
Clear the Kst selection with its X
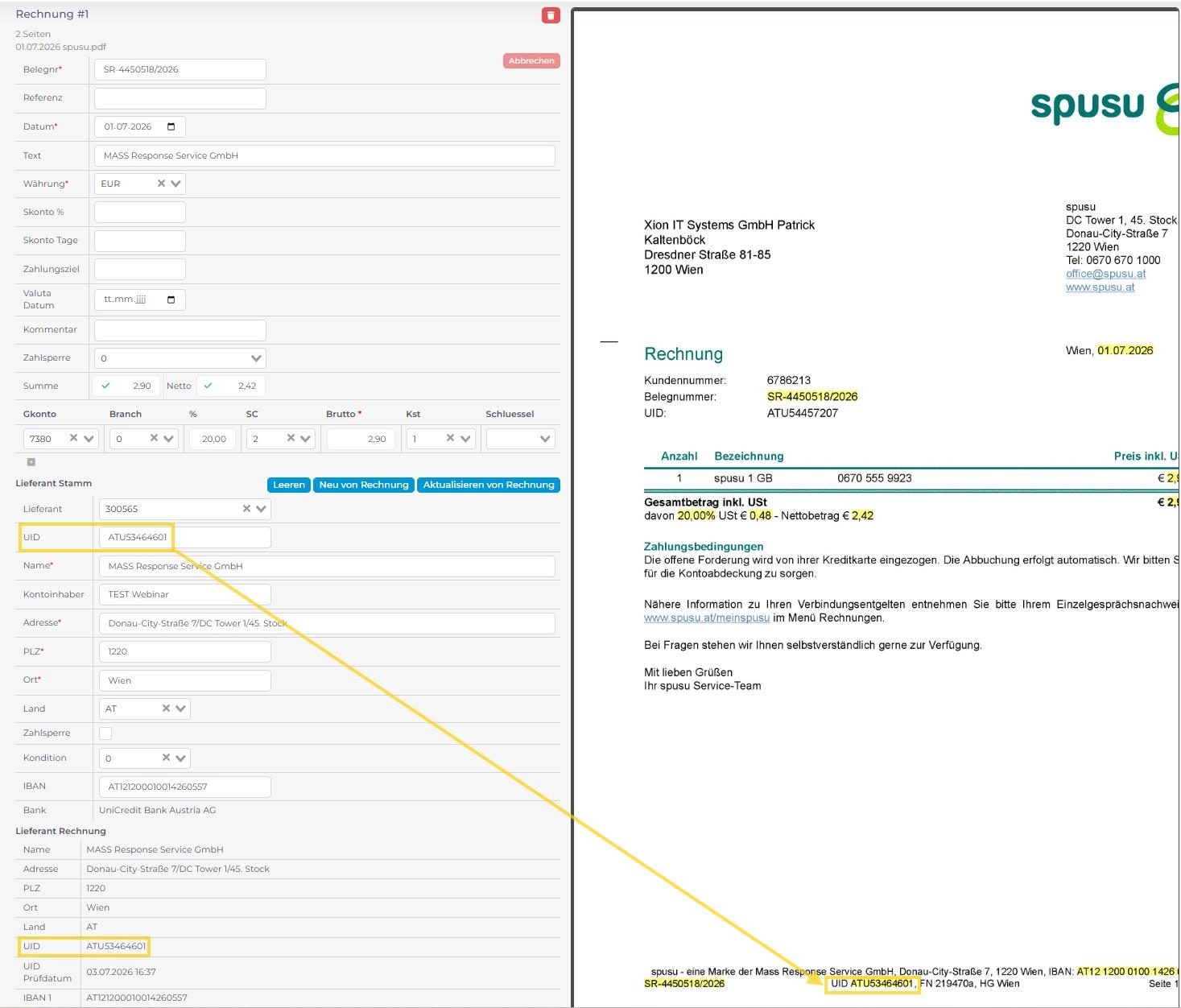pyautogui.click(x=450, y=439)
